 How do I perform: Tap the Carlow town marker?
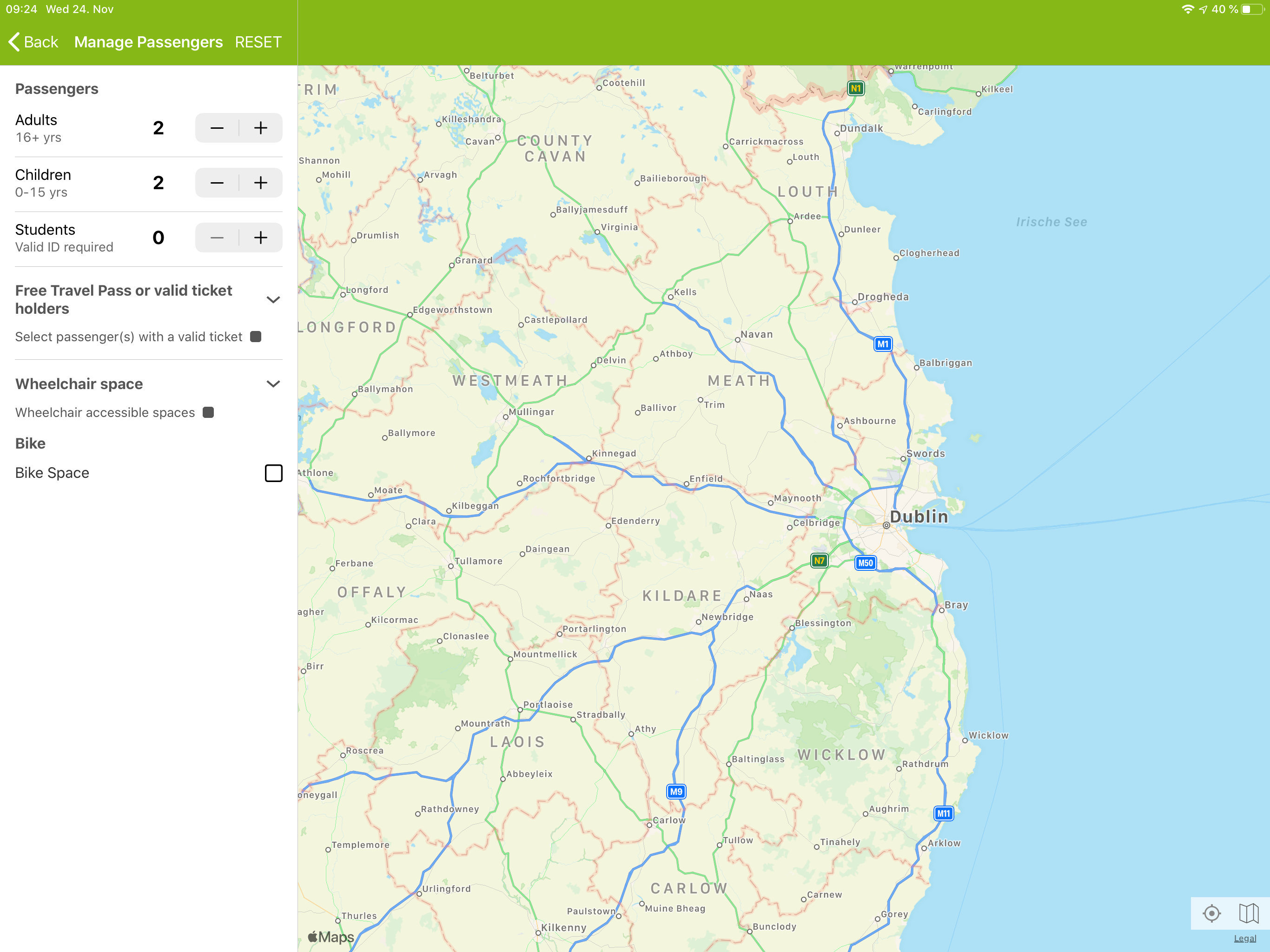point(649,825)
